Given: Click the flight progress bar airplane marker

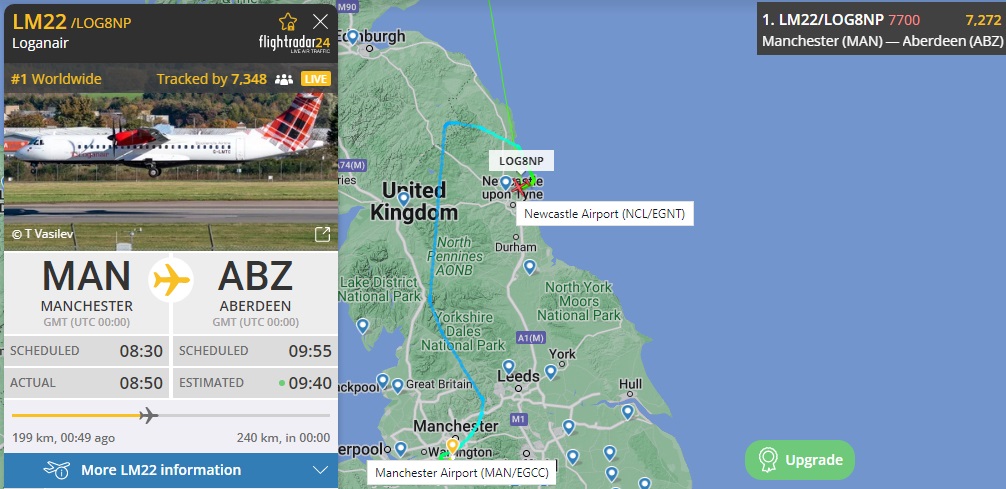Looking at the screenshot, I should click(x=148, y=415).
